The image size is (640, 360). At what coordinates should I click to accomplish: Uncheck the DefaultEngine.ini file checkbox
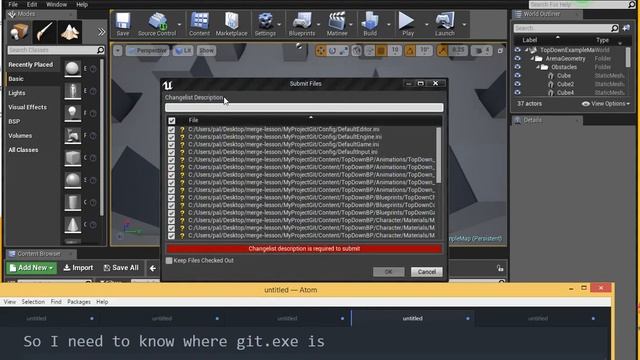click(x=171, y=138)
